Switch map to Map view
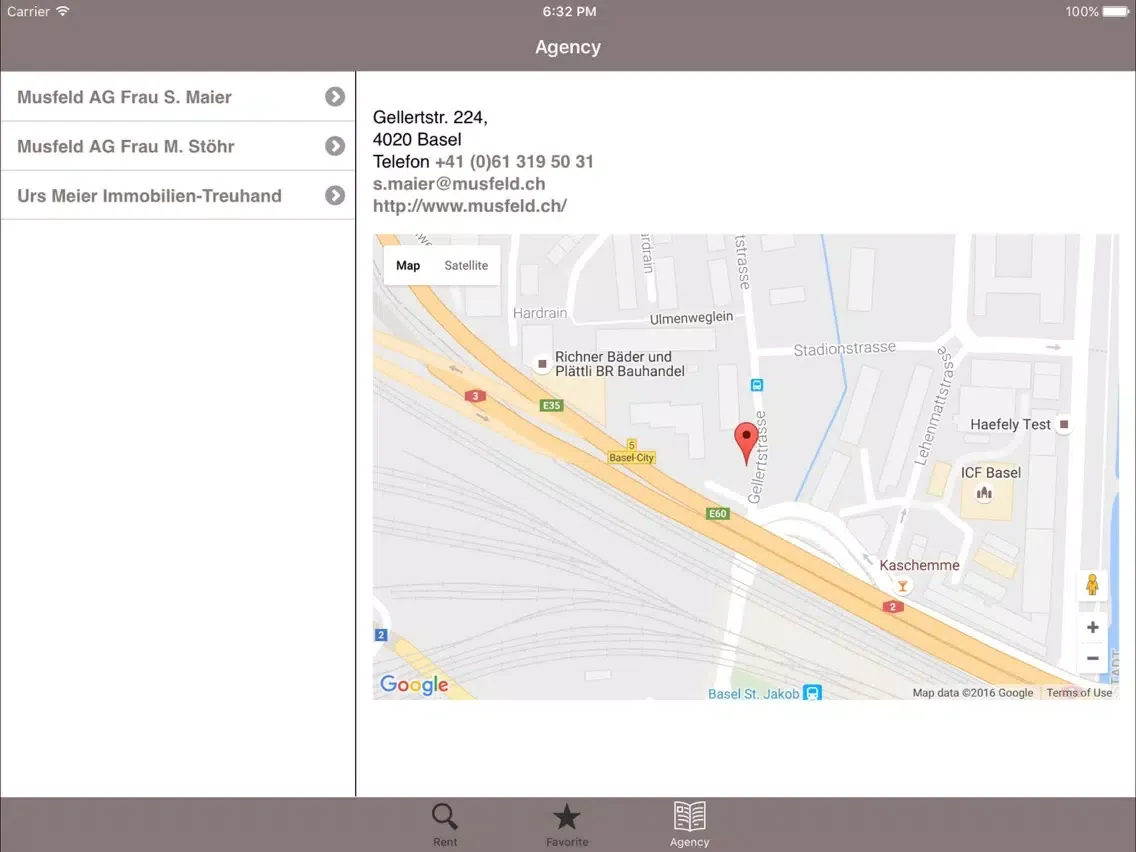 click(408, 265)
